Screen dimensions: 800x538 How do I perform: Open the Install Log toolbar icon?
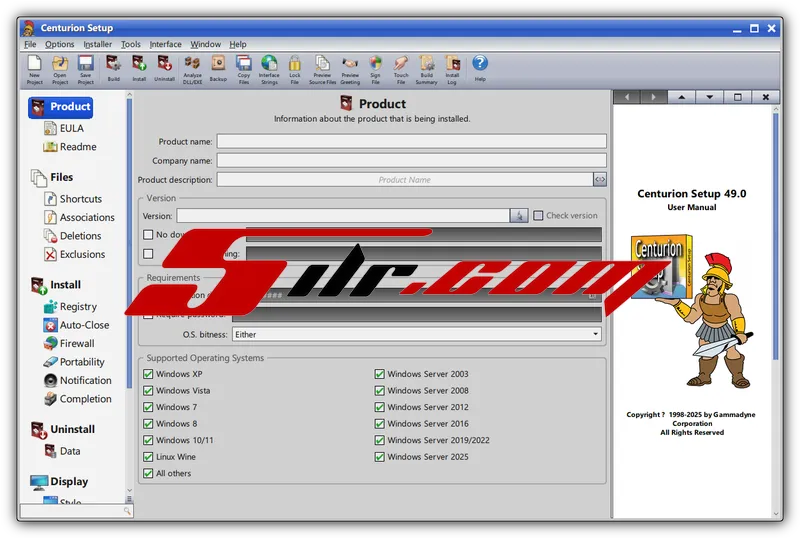tap(452, 69)
